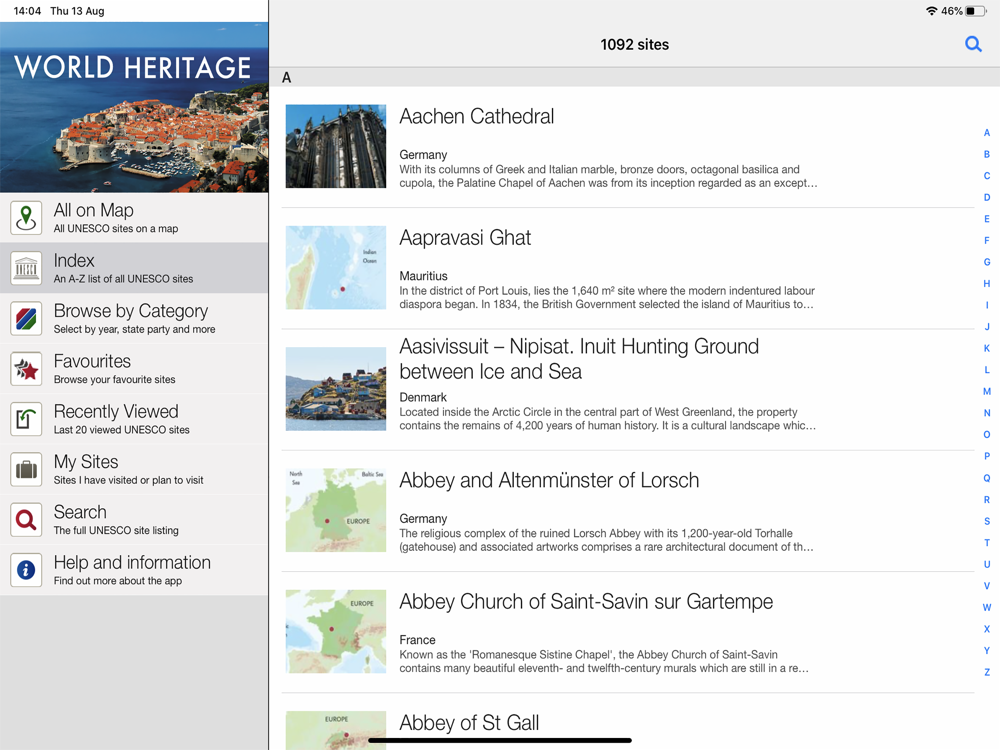Open the Browse by Category label

tap(131, 311)
